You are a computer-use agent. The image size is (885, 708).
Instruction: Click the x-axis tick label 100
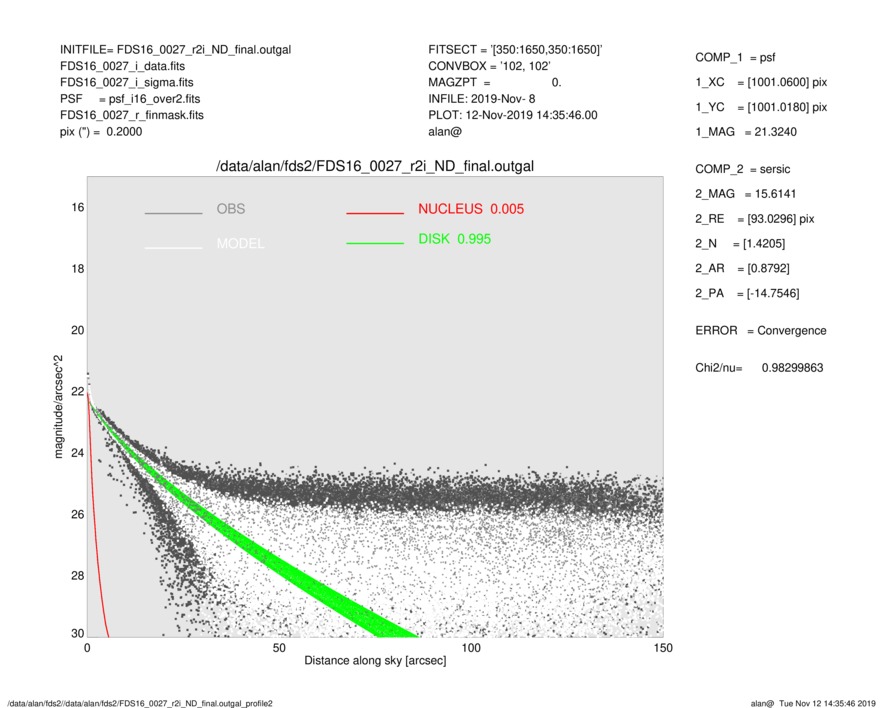coord(471,648)
